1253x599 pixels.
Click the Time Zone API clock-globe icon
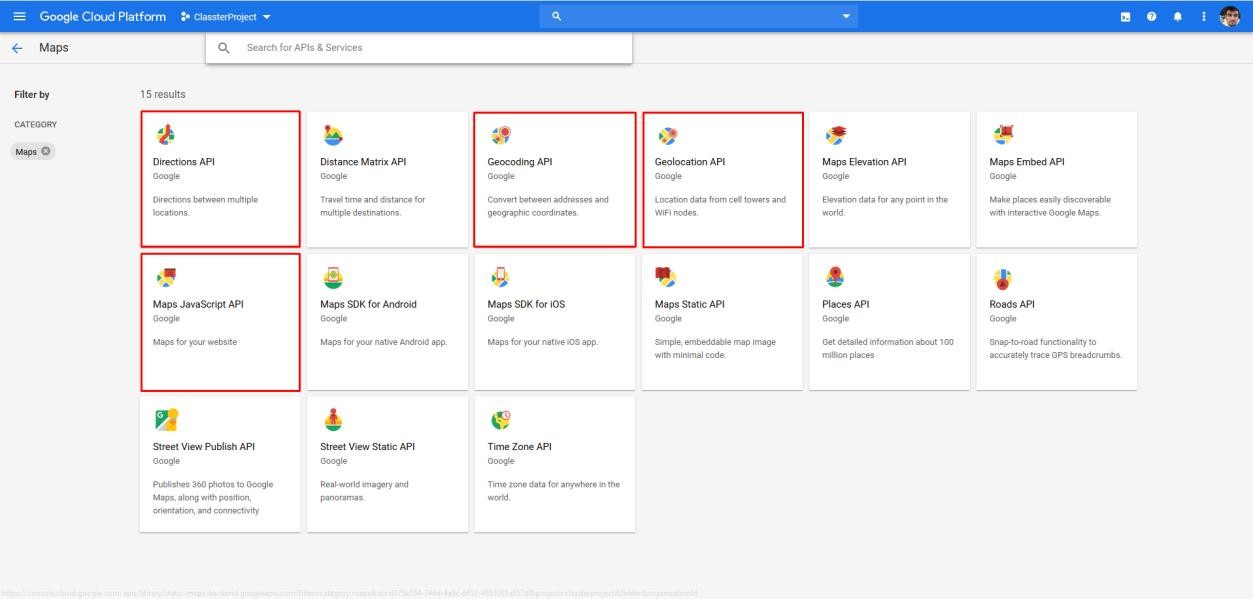click(x=501, y=420)
